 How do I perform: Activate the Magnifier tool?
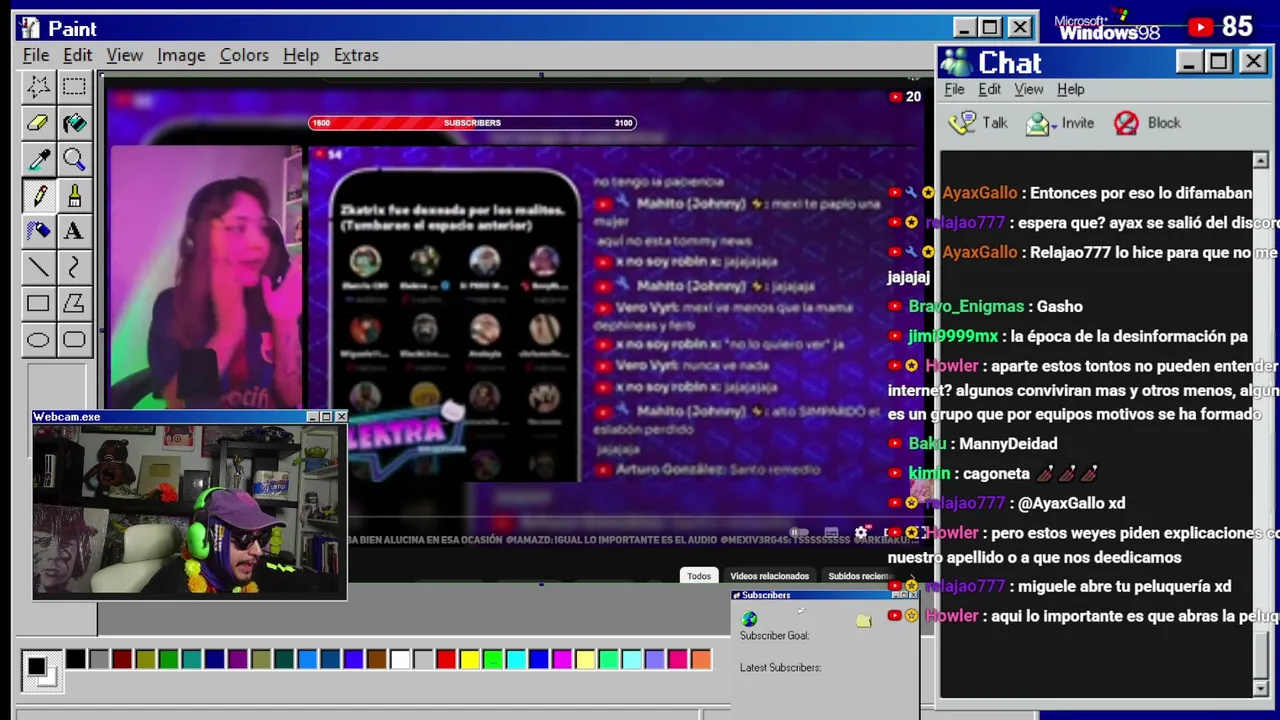tap(74, 159)
